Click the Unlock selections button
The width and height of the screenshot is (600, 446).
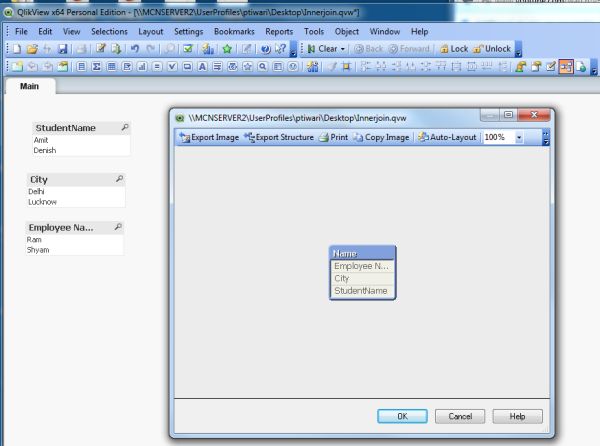tap(492, 49)
